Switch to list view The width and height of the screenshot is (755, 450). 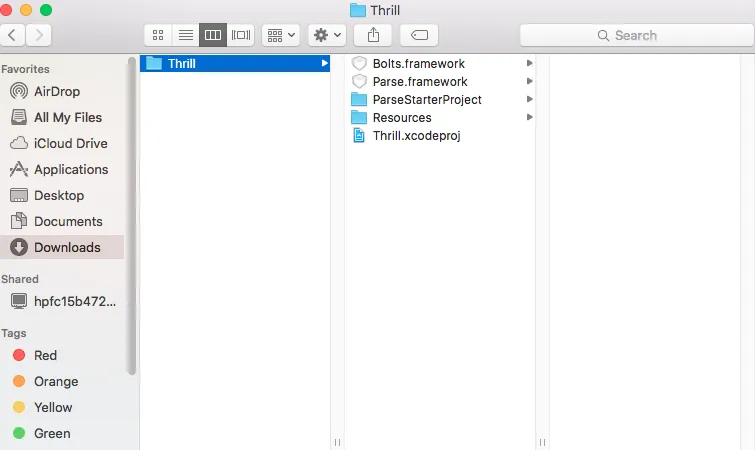pos(185,35)
